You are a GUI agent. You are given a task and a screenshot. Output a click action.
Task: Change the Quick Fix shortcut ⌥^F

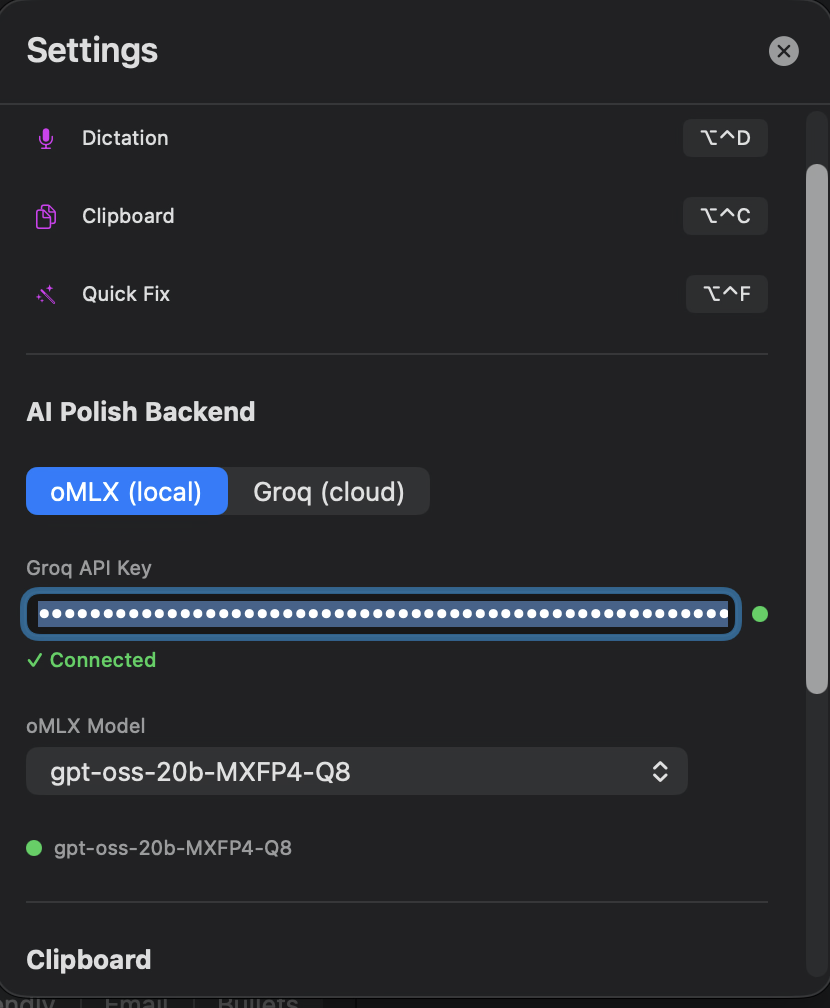point(726,294)
